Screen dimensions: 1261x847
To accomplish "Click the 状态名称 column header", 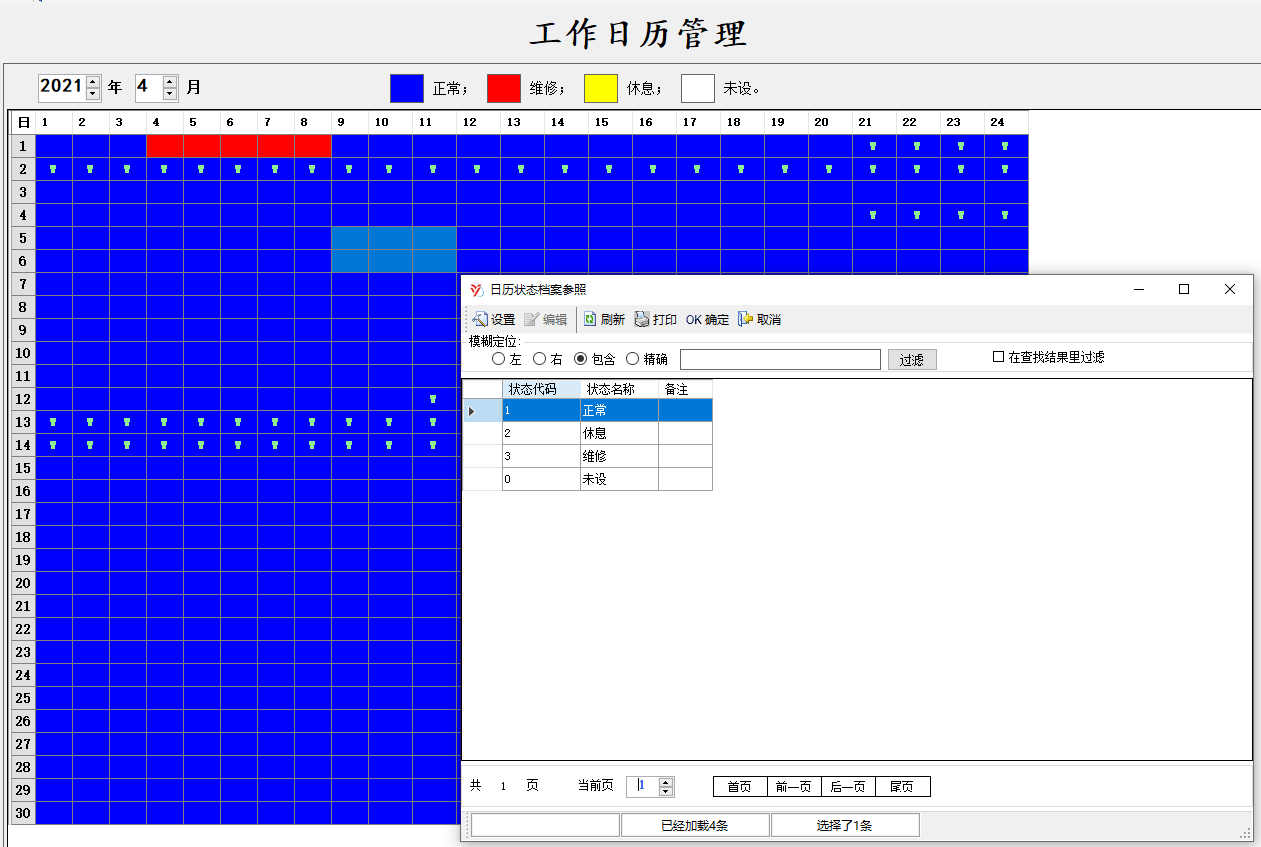I will point(618,389).
